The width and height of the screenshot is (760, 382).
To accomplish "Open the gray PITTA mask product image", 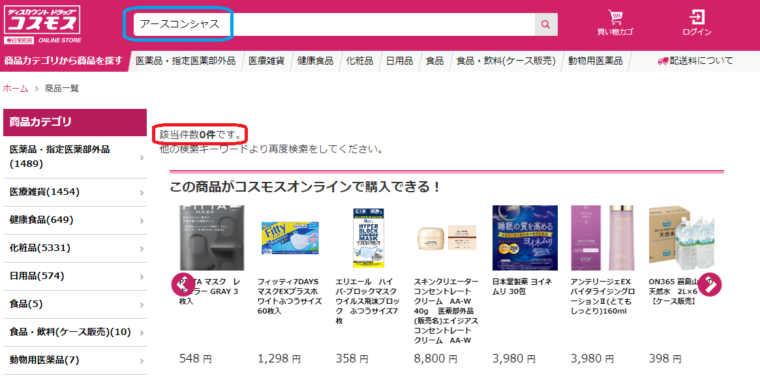I will coord(212,238).
